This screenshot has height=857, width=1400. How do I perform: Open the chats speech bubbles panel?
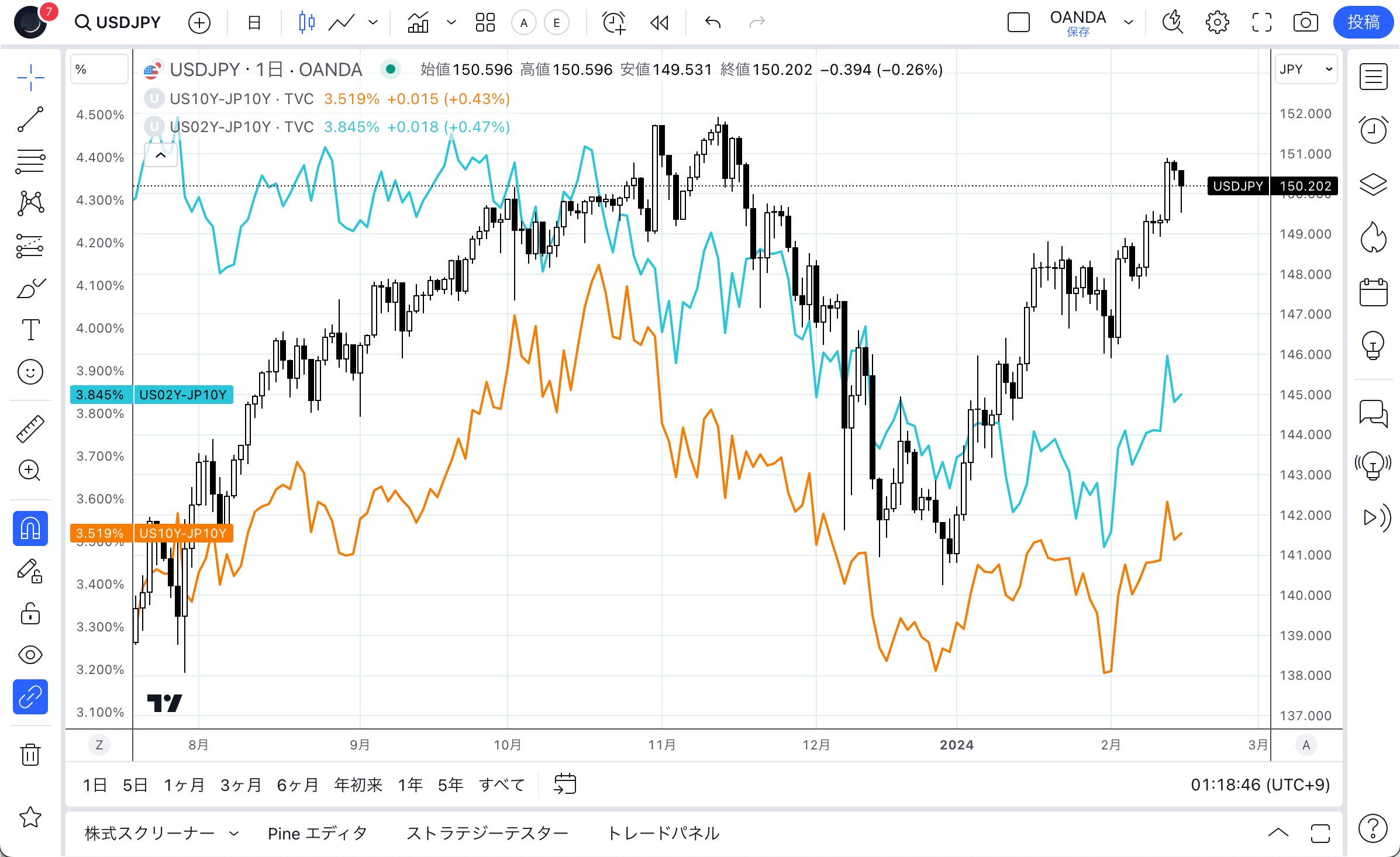pyautogui.click(x=1373, y=413)
